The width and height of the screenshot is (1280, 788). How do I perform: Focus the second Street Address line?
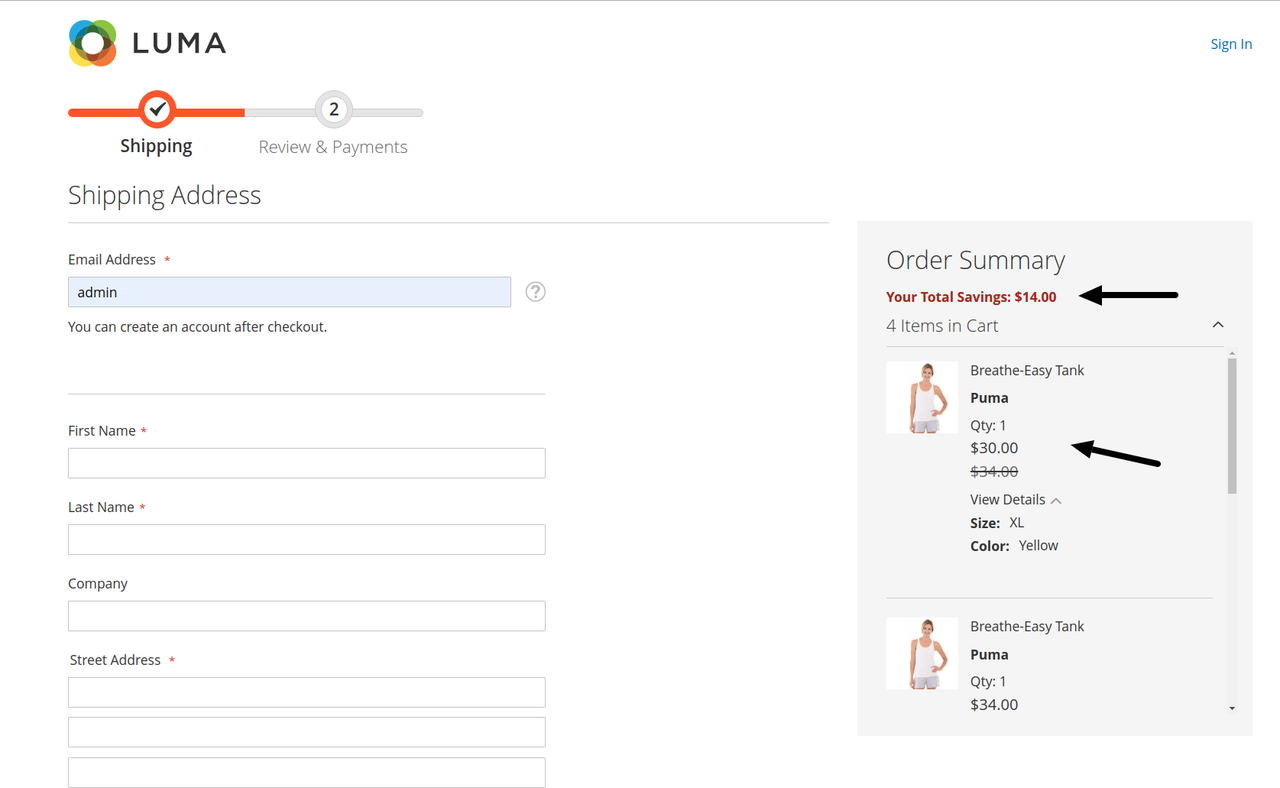[306, 732]
